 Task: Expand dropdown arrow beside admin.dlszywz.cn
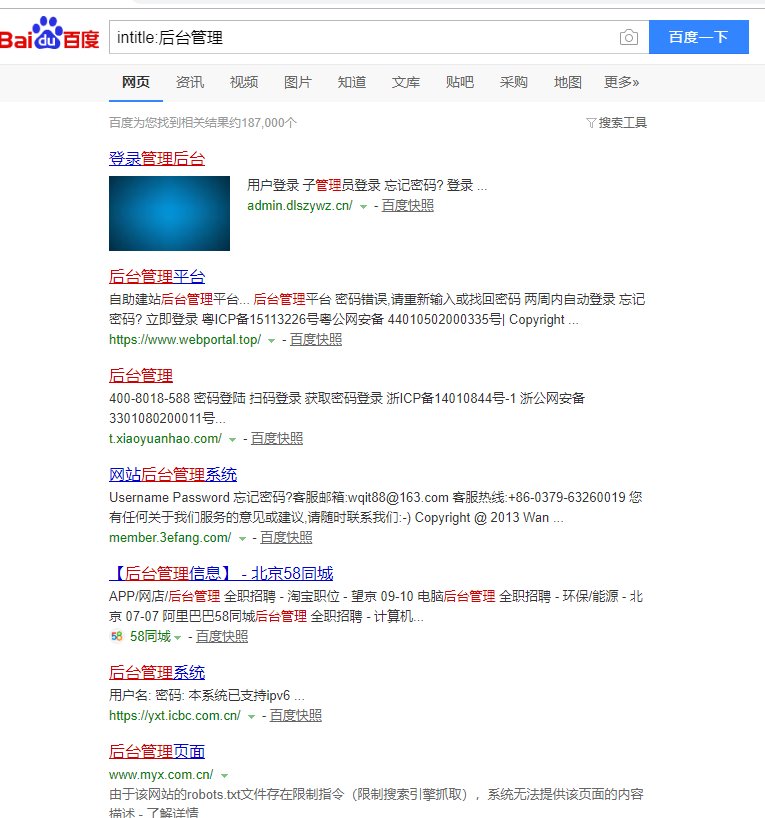pos(363,207)
